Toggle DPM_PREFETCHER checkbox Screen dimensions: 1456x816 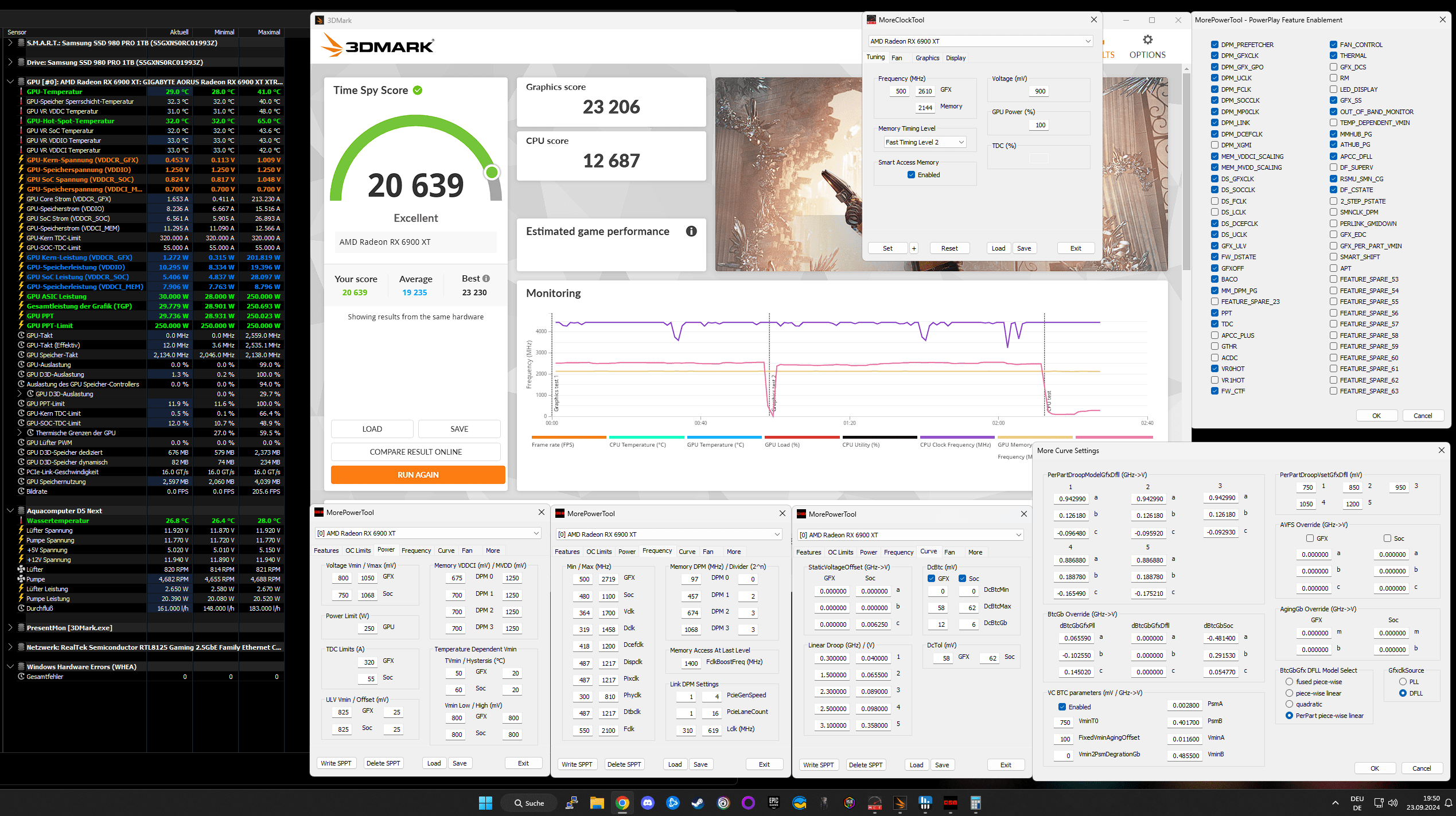point(1215,45)
